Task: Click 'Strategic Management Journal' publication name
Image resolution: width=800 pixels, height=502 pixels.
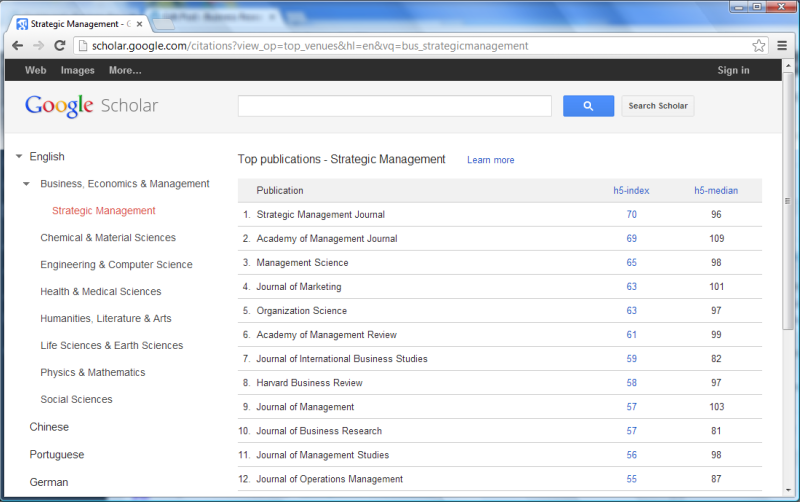Action: [x=320, y=215]
